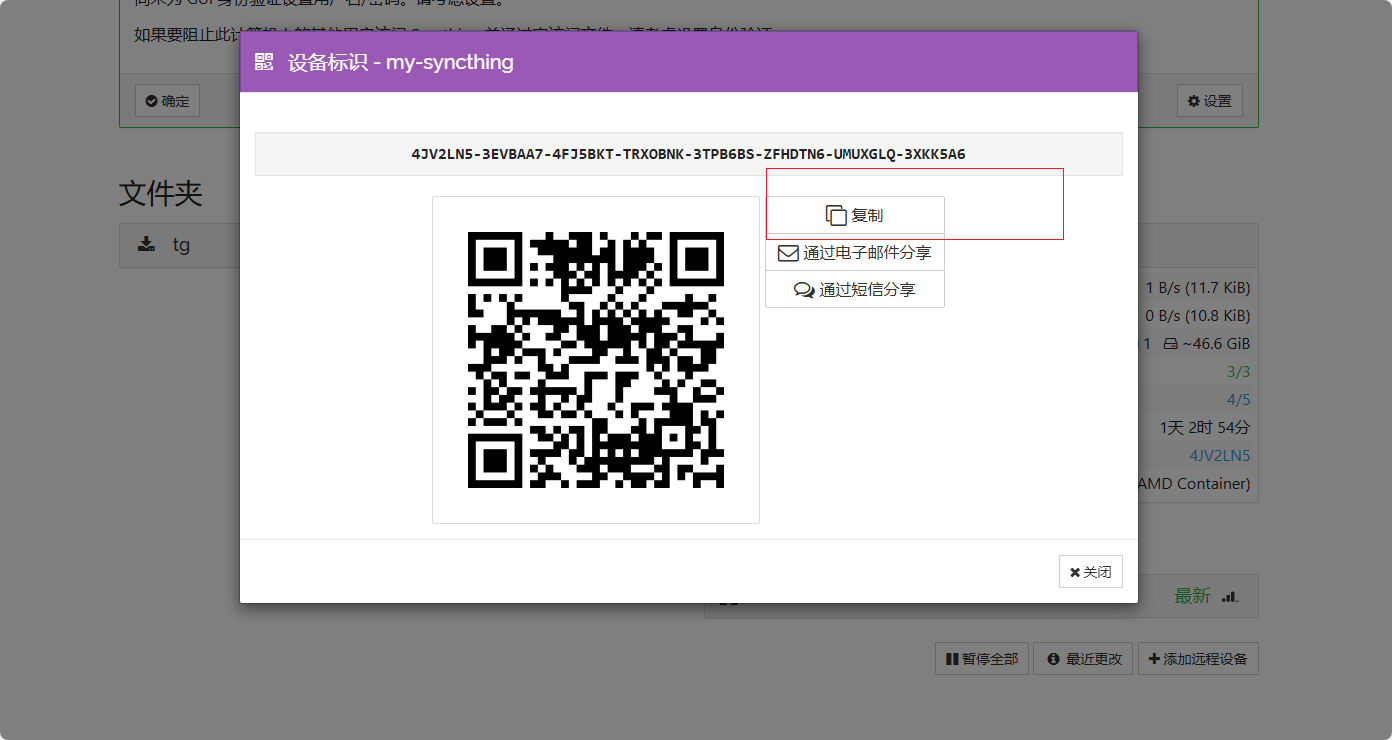Click the ~46.6 GiB local state value
Screen dimensions: 1392x740
[x=1217, y=344]
